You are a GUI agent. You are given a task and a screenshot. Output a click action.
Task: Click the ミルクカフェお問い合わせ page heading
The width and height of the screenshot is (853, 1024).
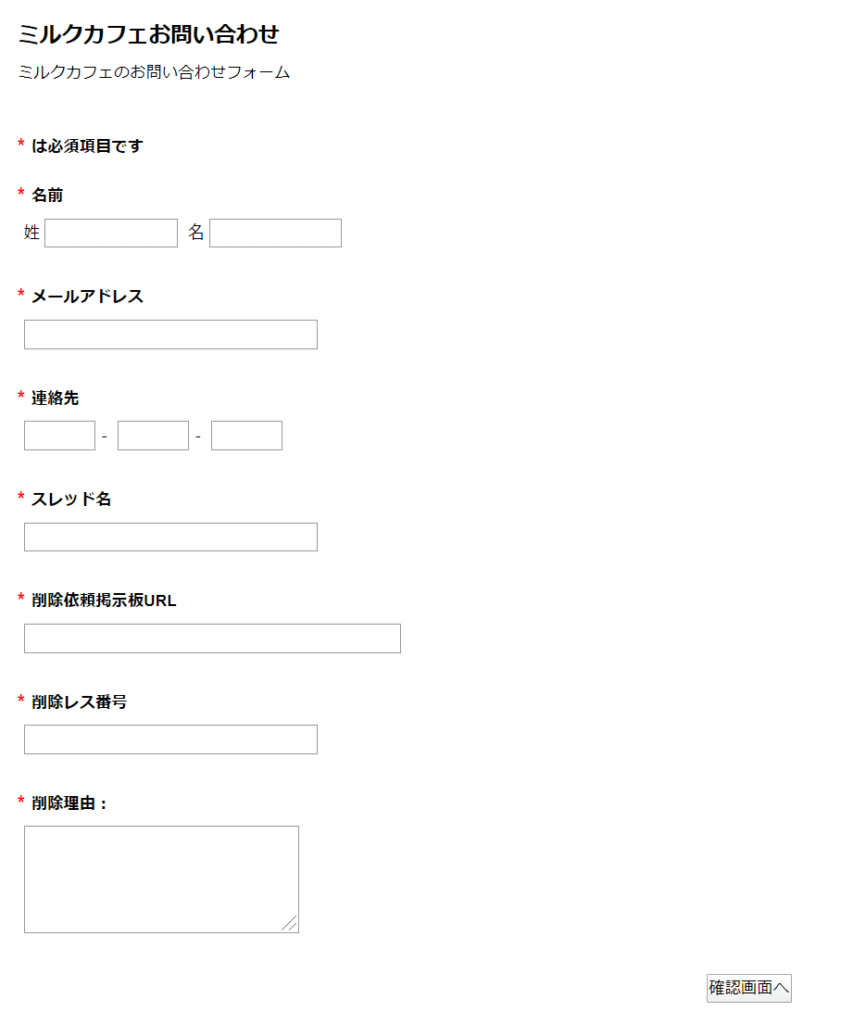(x=148, y=35)
